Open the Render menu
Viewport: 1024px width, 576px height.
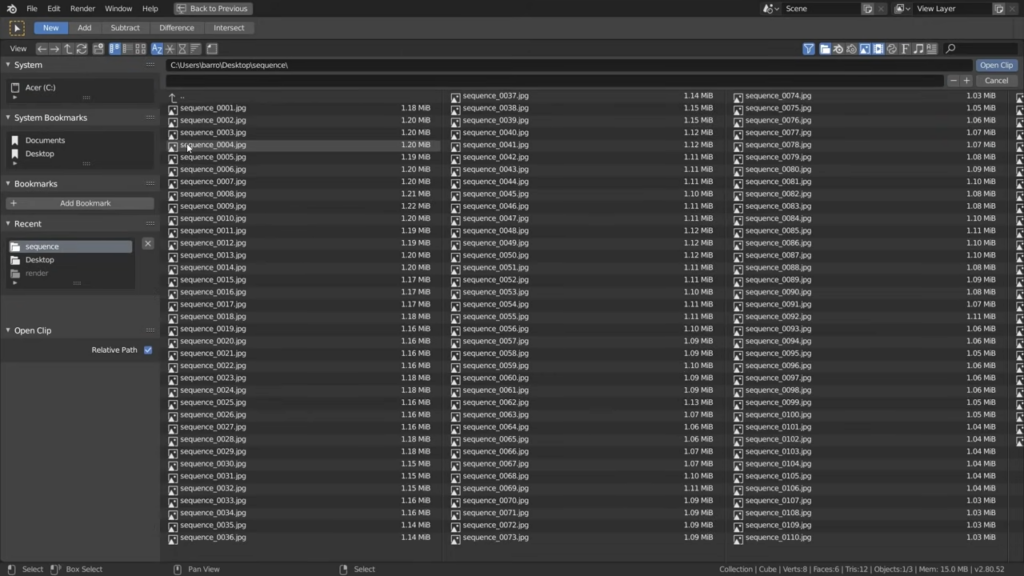coord(82,8)
